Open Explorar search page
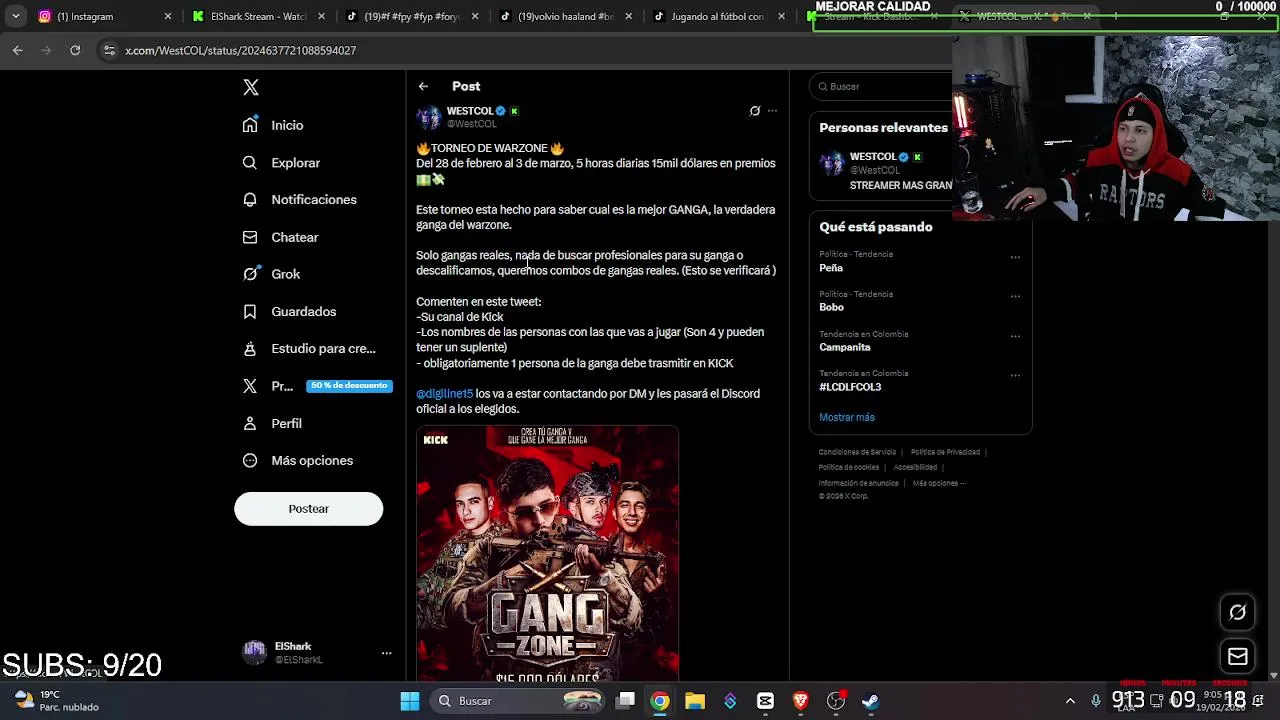The image size is (1280, 720). coord(281,162)
